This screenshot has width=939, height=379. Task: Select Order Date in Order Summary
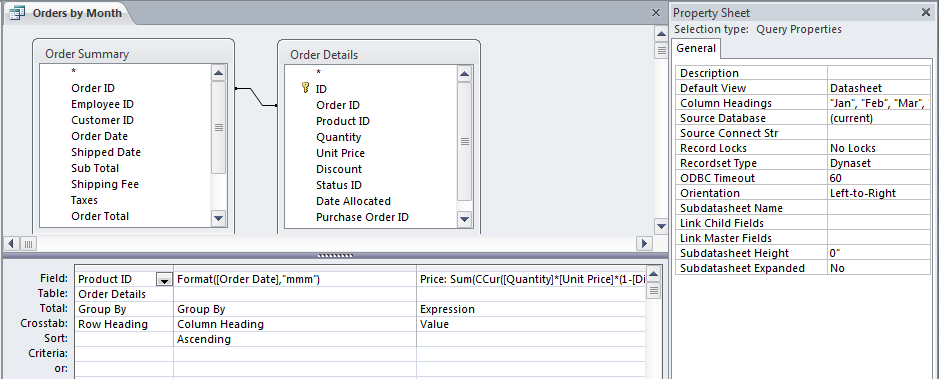click(x=99, y=137)
